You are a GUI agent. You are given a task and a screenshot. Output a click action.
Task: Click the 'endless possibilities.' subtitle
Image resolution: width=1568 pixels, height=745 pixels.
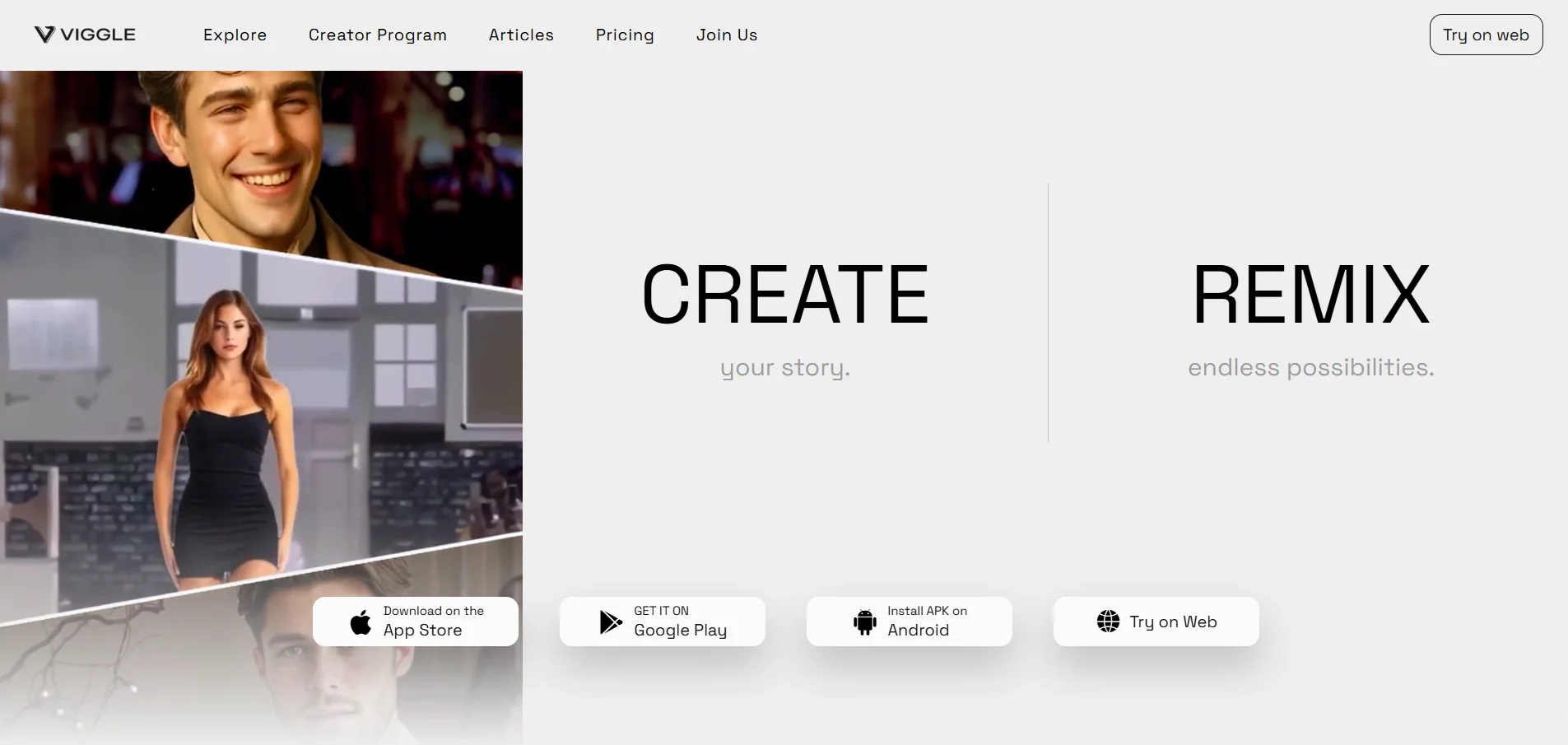1310,367
